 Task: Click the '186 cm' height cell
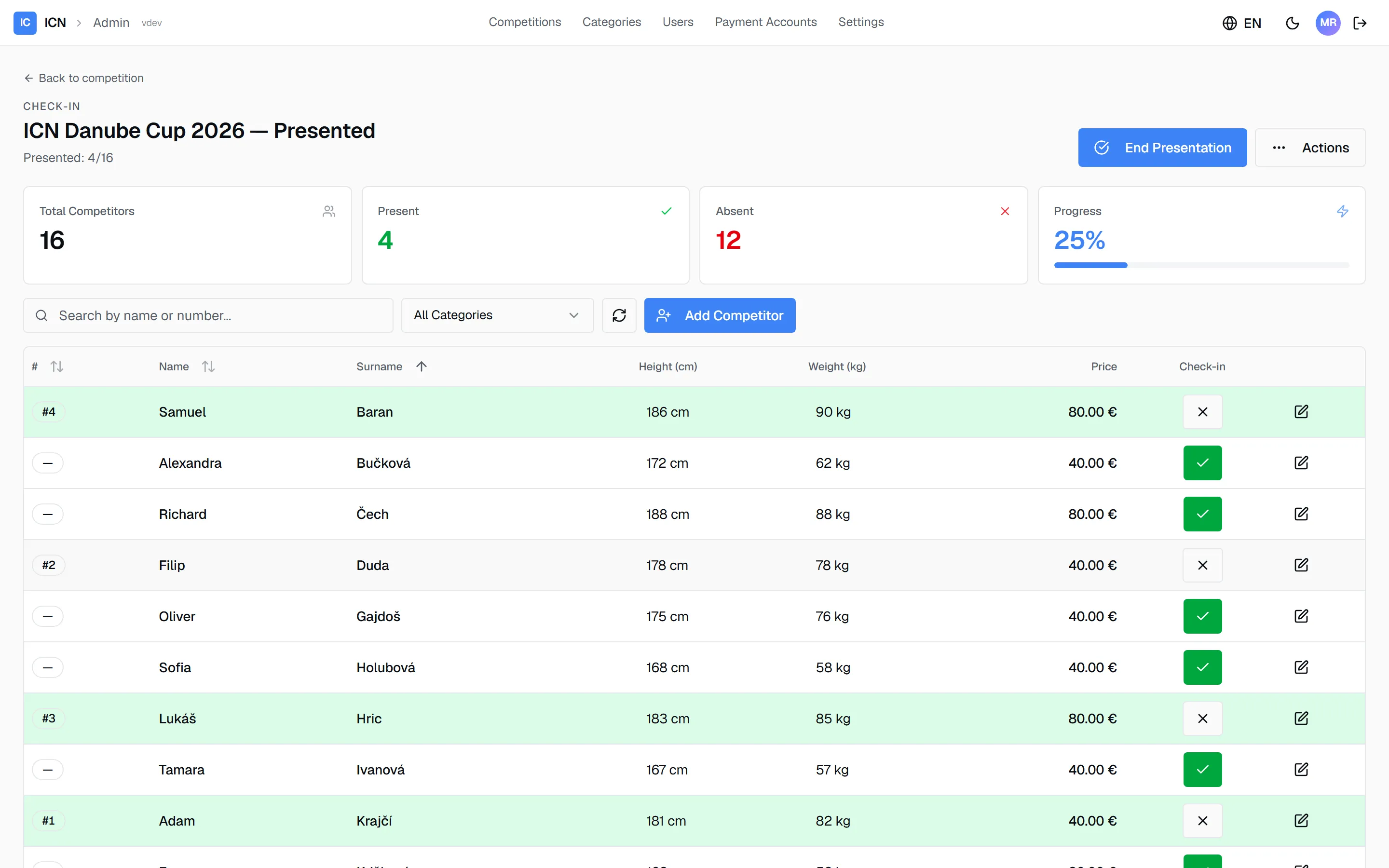coord(667,412)
